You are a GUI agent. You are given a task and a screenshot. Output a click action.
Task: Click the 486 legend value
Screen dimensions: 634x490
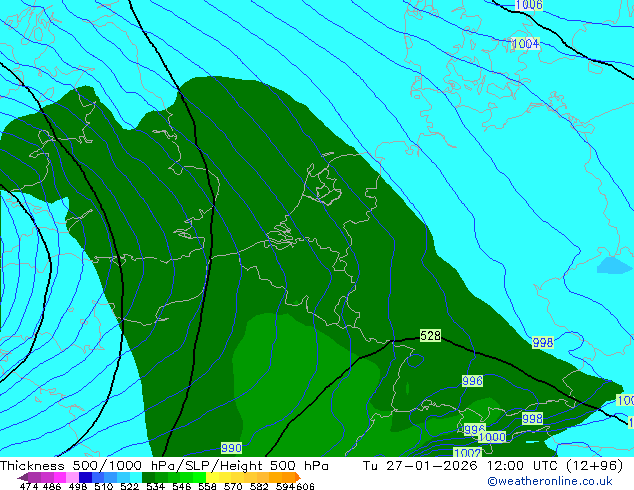52,486
